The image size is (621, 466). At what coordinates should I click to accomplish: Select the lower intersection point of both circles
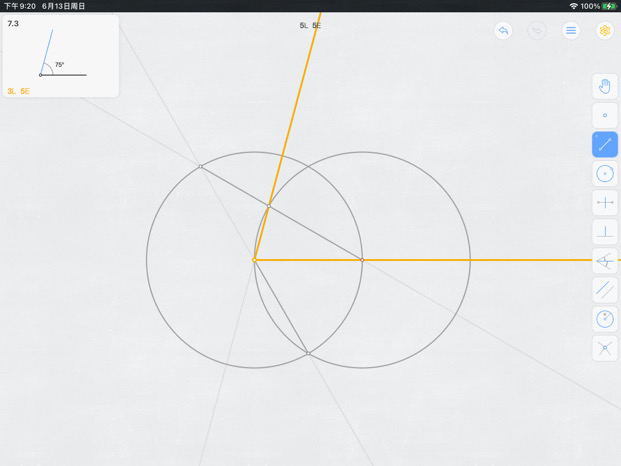[308, 353]
